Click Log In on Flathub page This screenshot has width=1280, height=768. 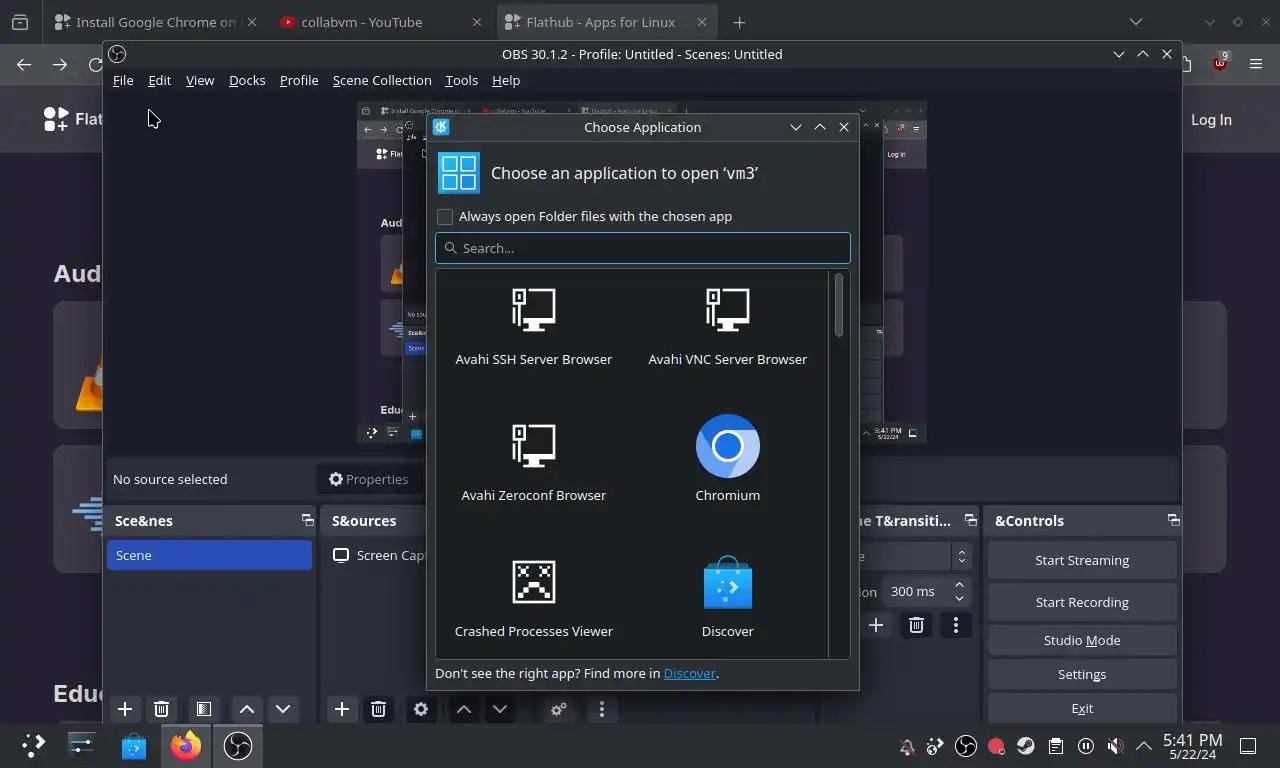pyautogui.click(x=1211, y=119)
